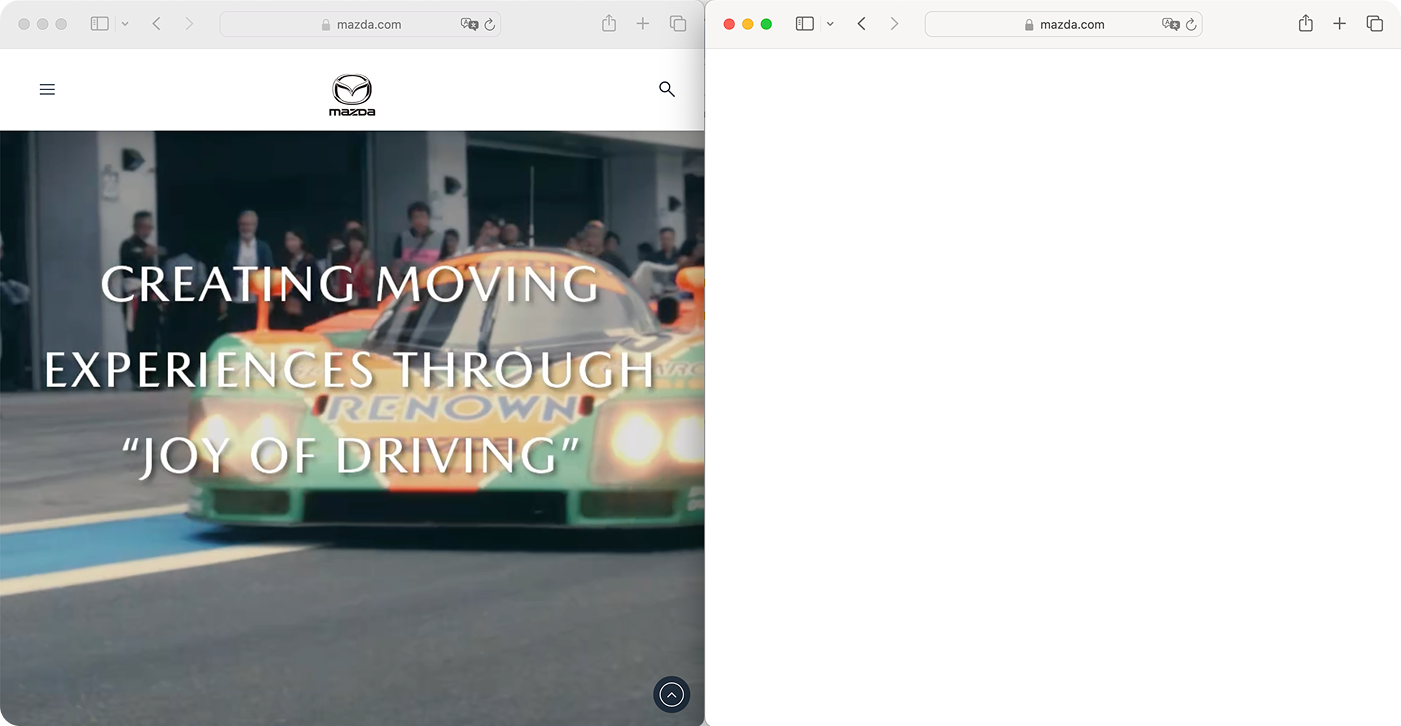The height and width of the screenshot is (726, 1401).
Task: Click the scroll-to-top arrow button on the Mazda page
Action: [672, 694]
